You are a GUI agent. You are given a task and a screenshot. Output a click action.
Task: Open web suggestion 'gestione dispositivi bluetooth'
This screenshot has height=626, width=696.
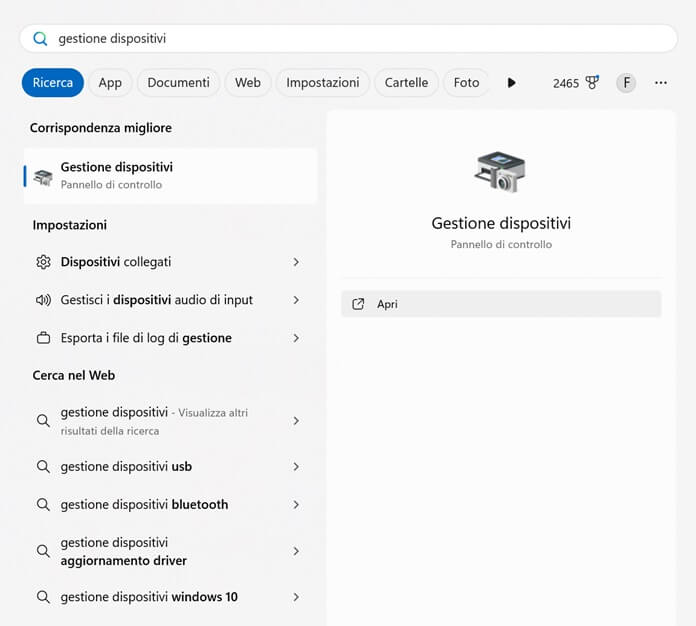[x=168, y=505]
